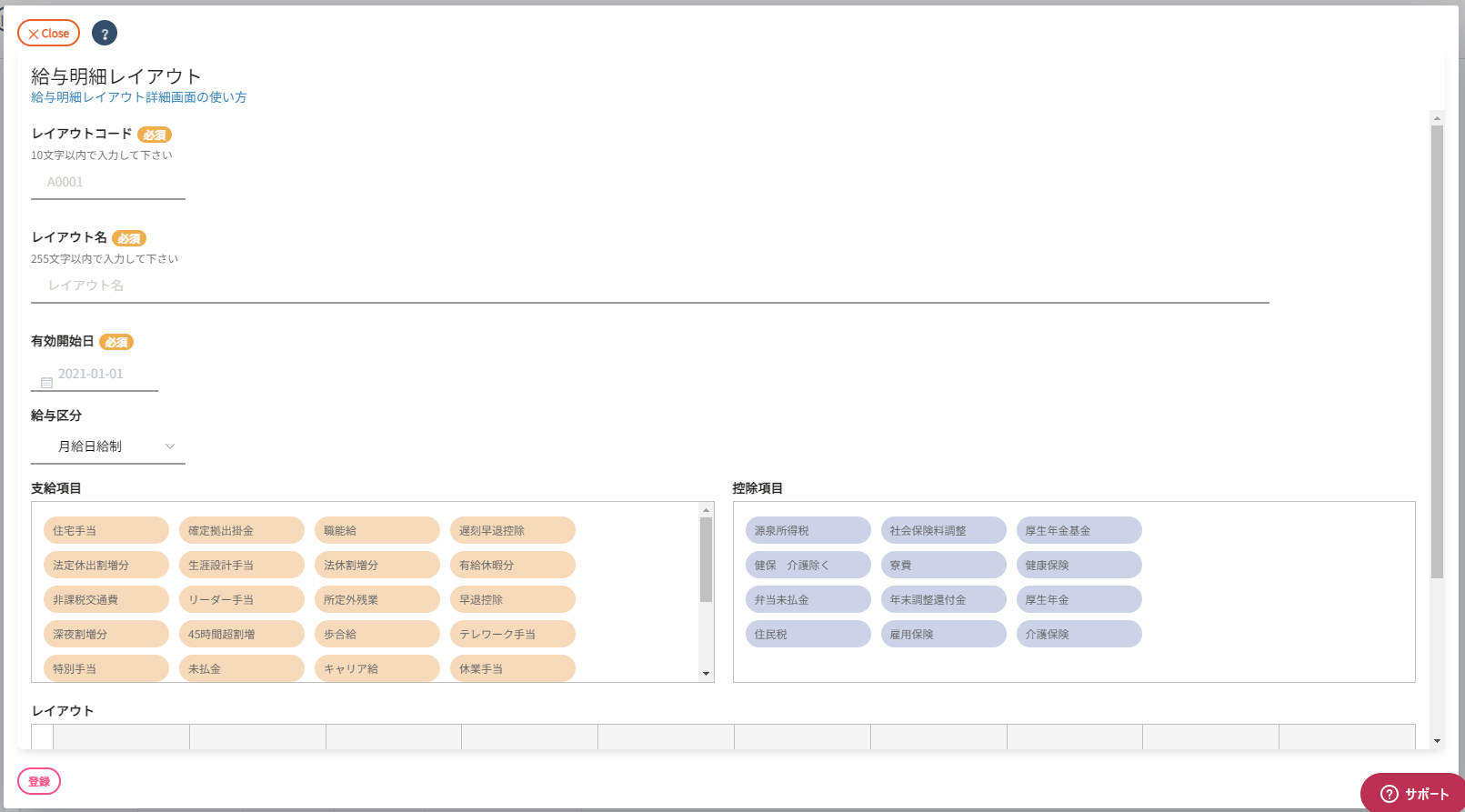
Task: Open the 給与明細レイアウト詳細画面の使い方 link
Action: tap(139, 97)
